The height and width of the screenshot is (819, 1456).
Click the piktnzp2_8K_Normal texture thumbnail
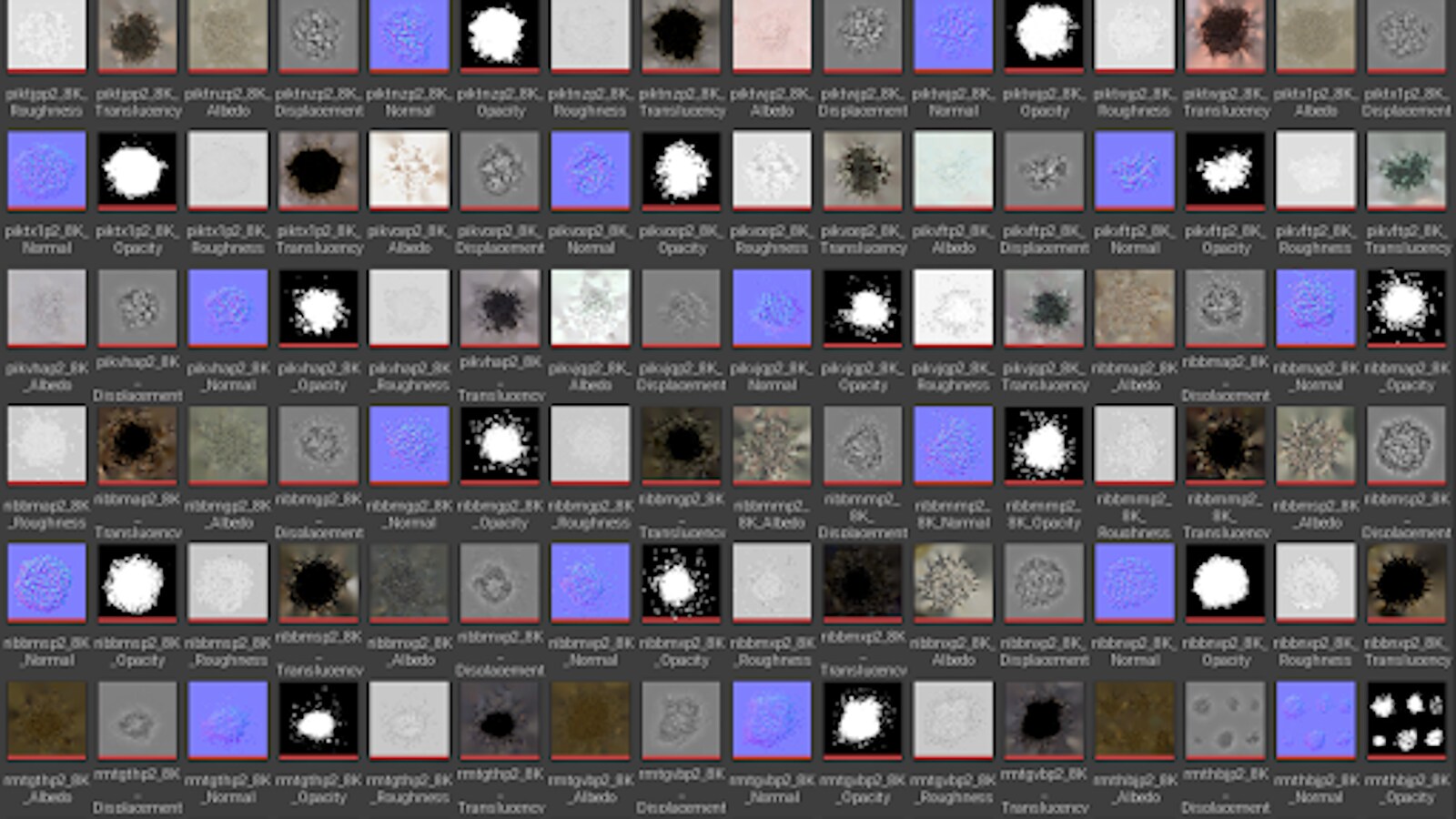(x=409, y=35)
